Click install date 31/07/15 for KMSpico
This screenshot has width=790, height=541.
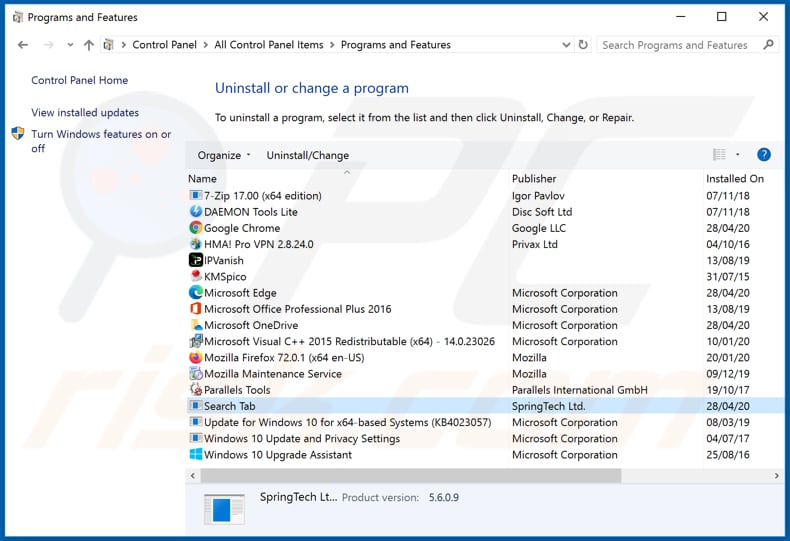tap(728, 276)
